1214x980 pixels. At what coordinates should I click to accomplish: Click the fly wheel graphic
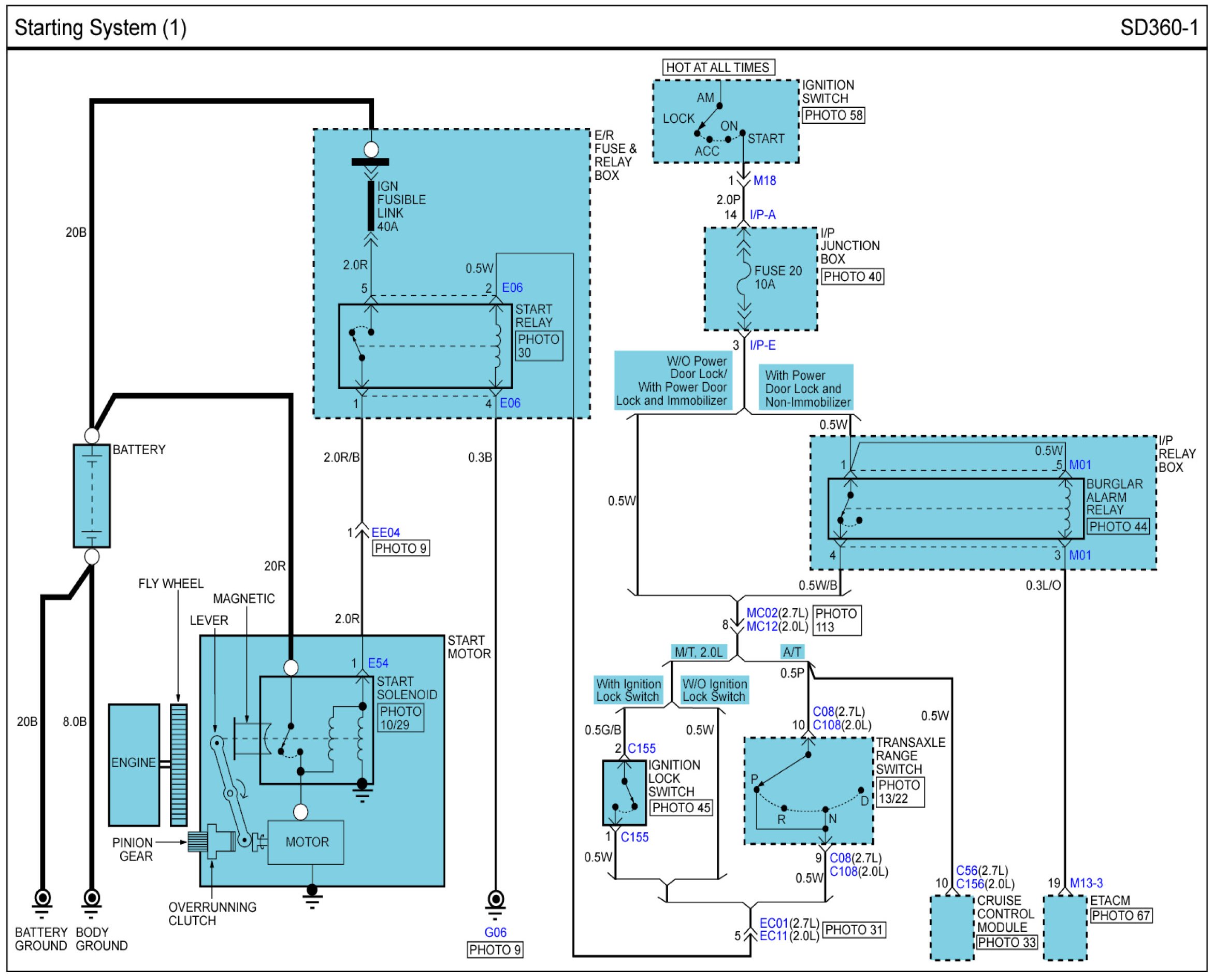[x=179, y=766]
